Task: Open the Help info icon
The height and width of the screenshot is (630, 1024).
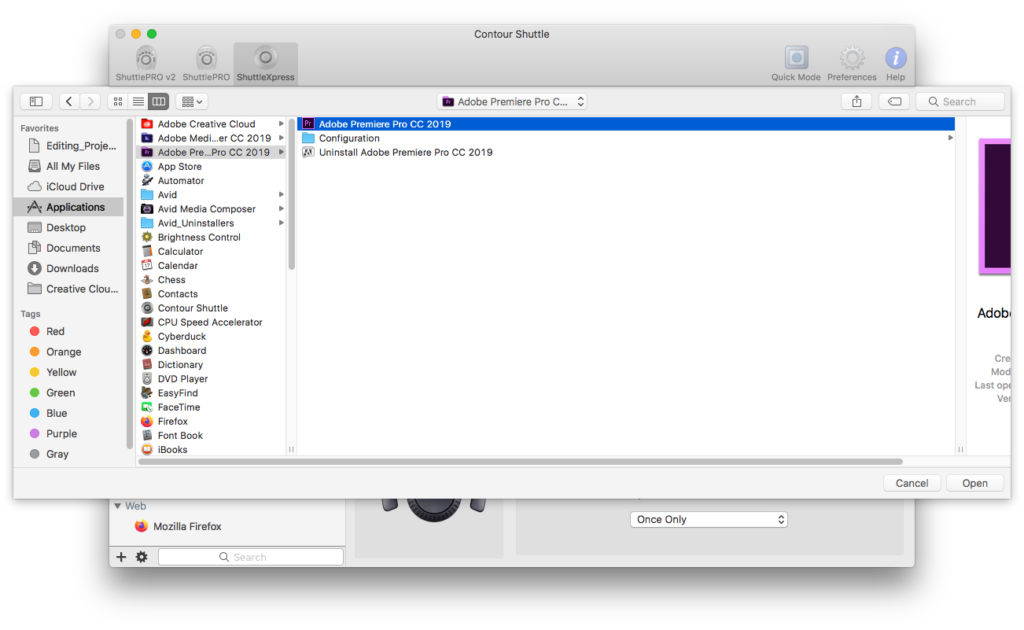Action: [895, 63]
